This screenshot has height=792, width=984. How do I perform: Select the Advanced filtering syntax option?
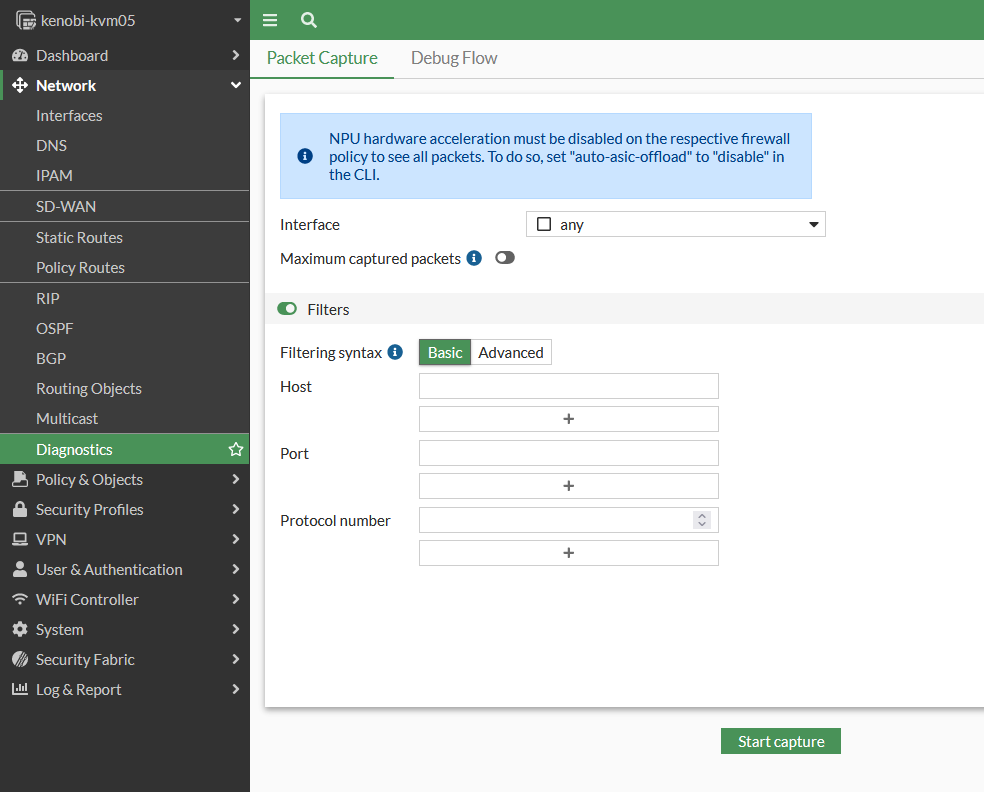click(x=510, y=352)
